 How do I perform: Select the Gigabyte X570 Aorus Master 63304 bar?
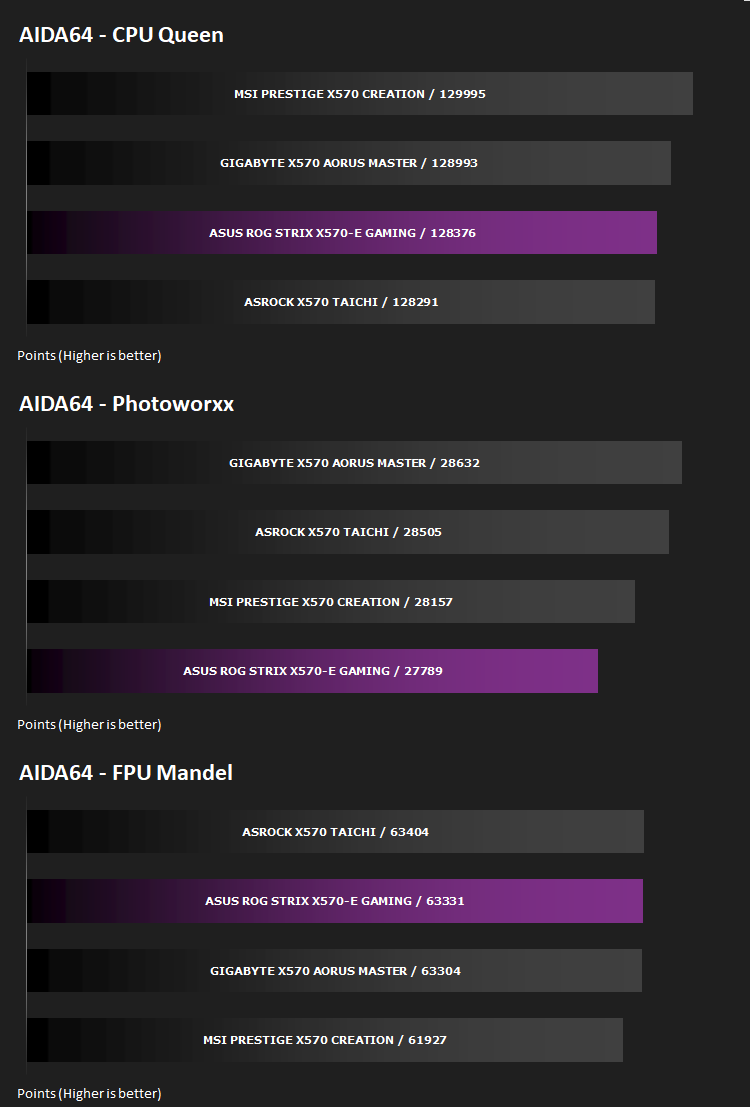point(334,971)
